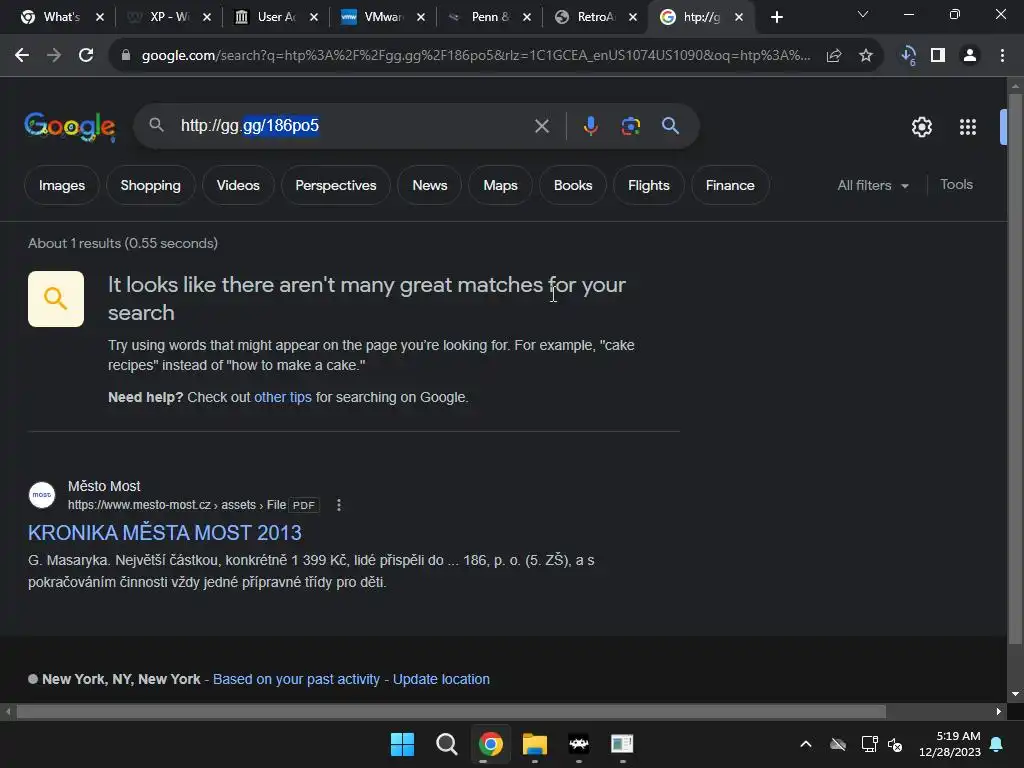Click the horizontal scrollbar thumb

(x=451, y=711)
